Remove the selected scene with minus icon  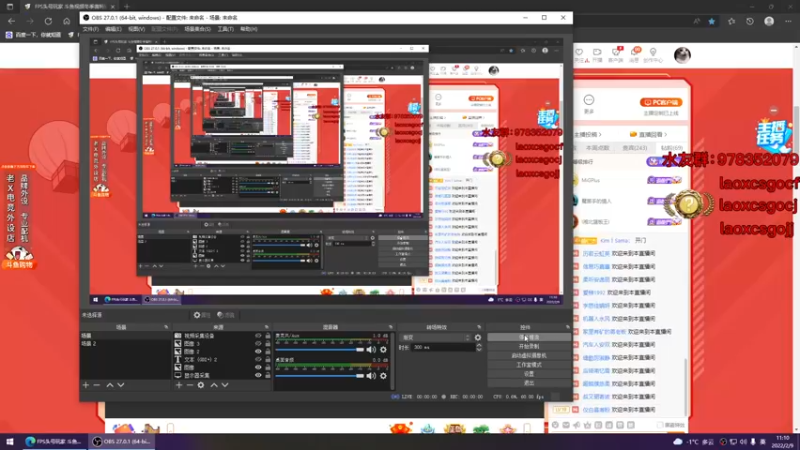click(x=96, y=385)
